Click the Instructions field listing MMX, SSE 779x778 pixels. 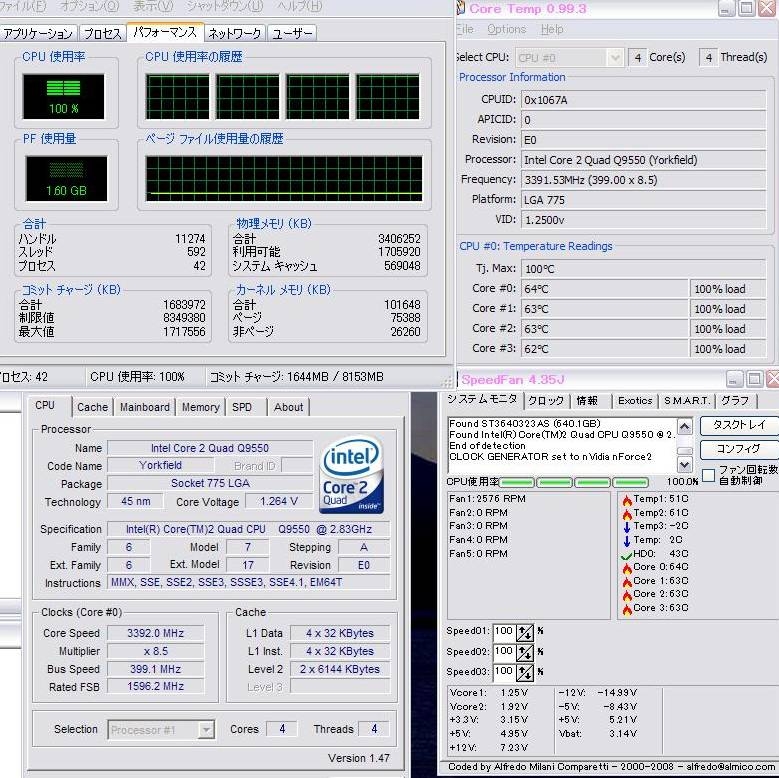249,583
